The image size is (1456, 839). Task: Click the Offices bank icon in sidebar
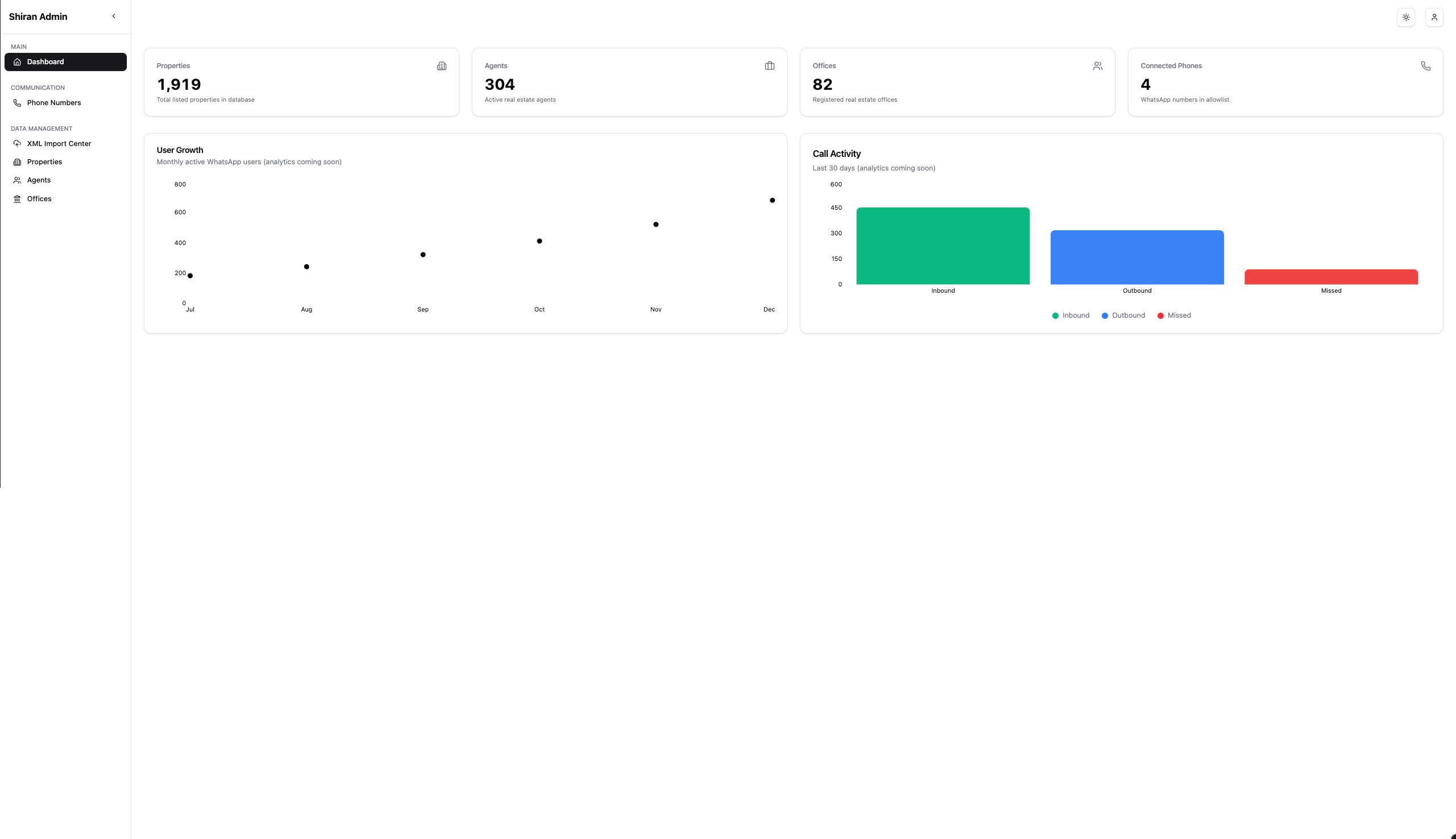[x=17, y=198]
